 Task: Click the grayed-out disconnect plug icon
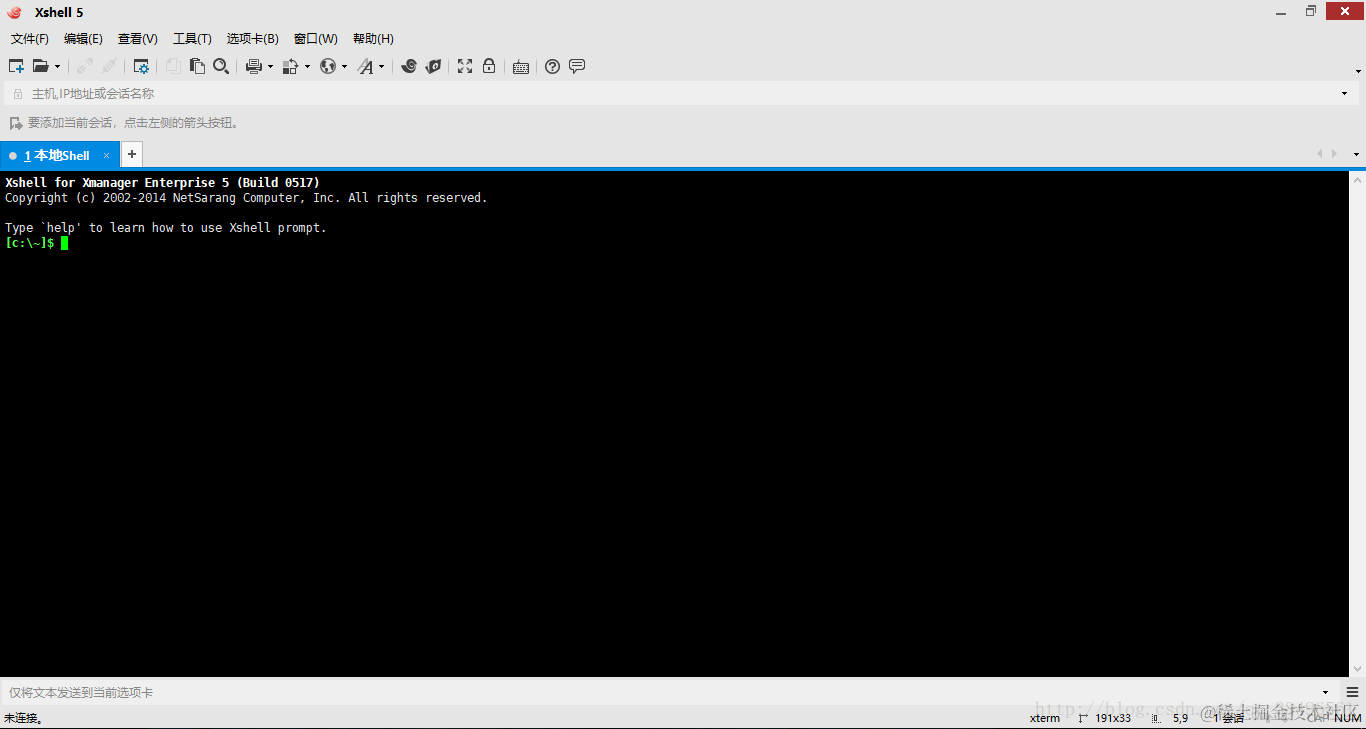click(109, 66)
